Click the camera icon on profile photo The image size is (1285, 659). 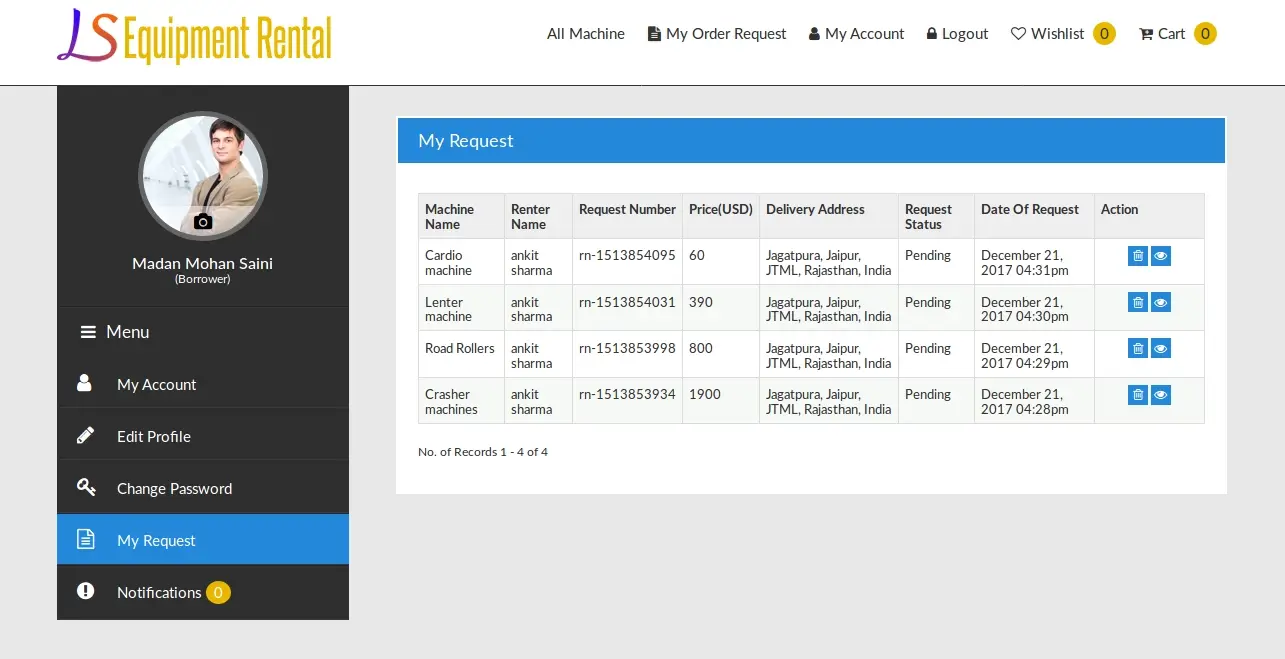click(203, 222)
